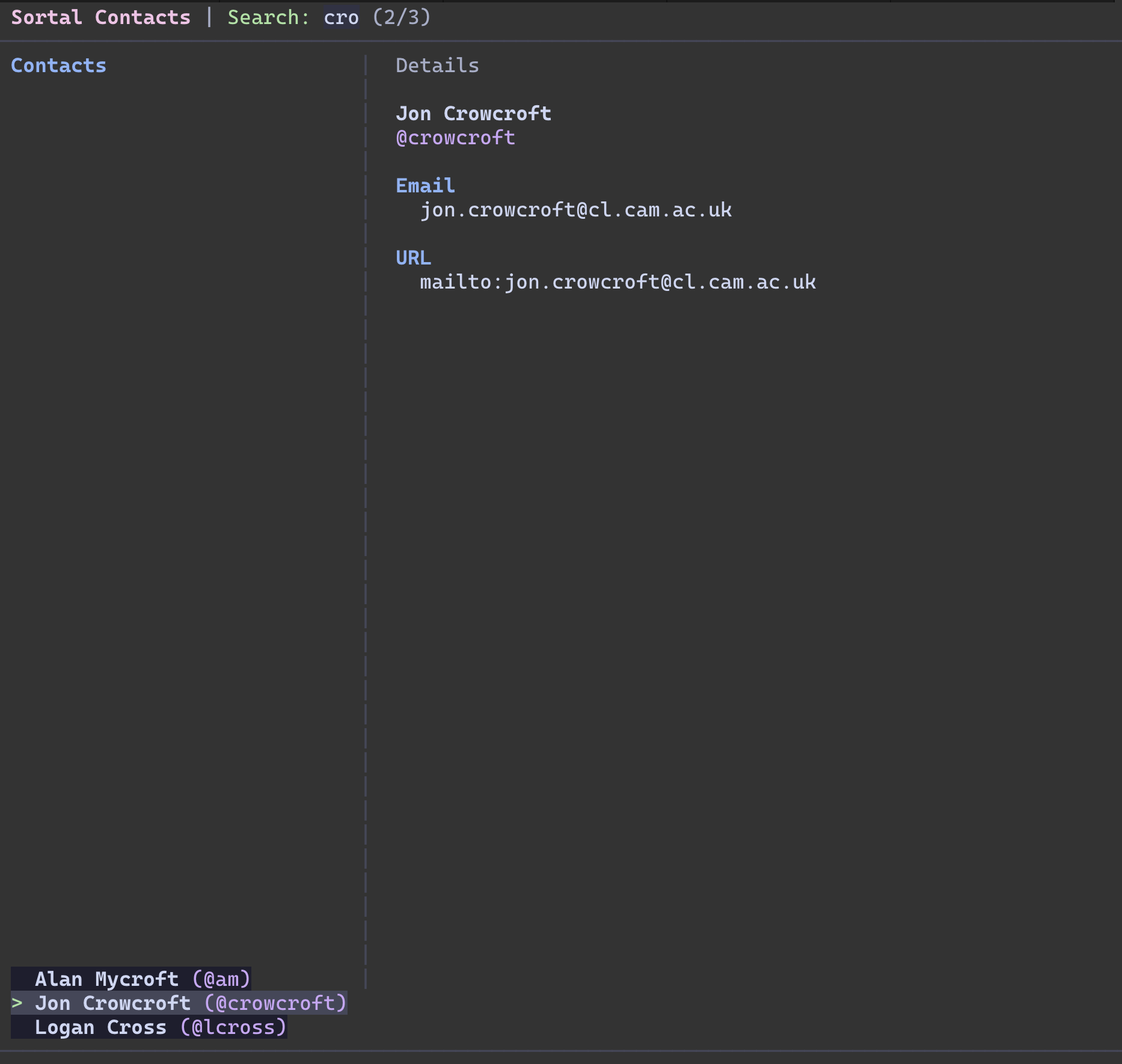Viewport: 1122px width, 1064px height.
Task: Click the 'Sortal Contacts' app title
Action: (x=100, y=17)
